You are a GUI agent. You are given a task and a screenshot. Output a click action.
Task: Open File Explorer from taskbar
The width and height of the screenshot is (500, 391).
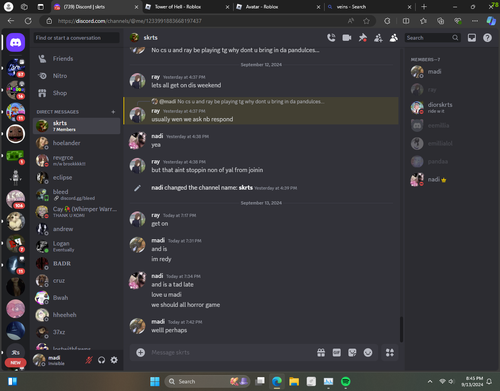click(x=294, y=381)
